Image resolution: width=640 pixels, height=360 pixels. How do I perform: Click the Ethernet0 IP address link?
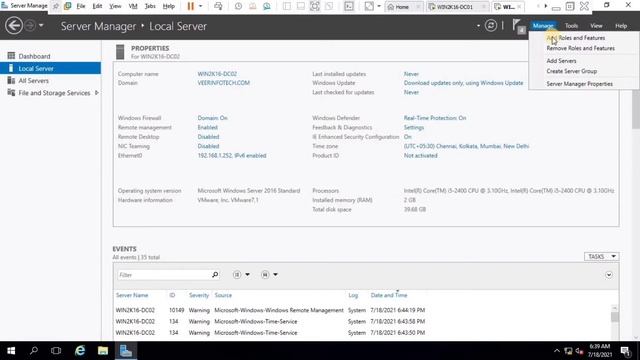(x=232, y=156)
